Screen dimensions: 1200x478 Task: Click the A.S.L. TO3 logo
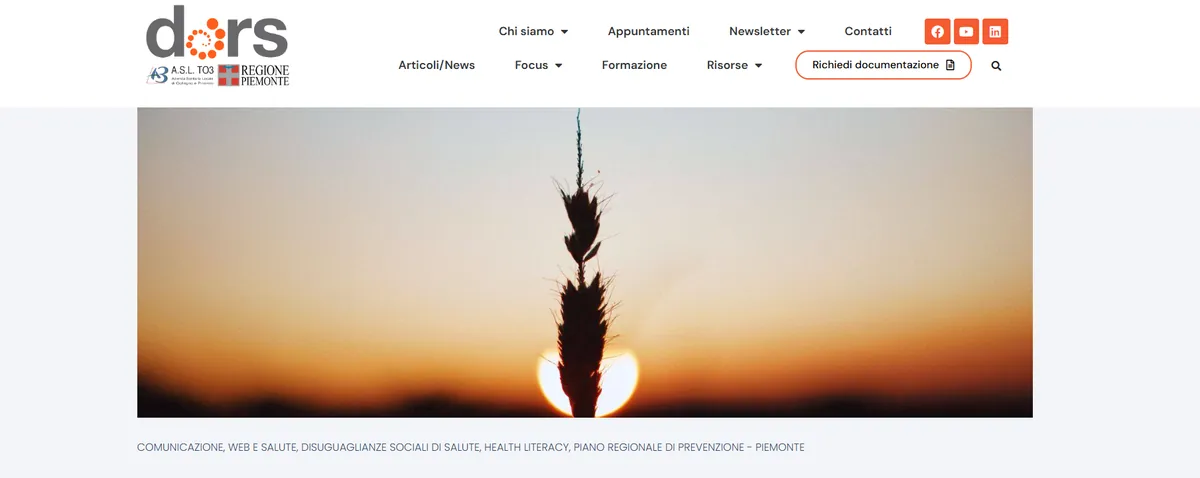pos(180,75)
